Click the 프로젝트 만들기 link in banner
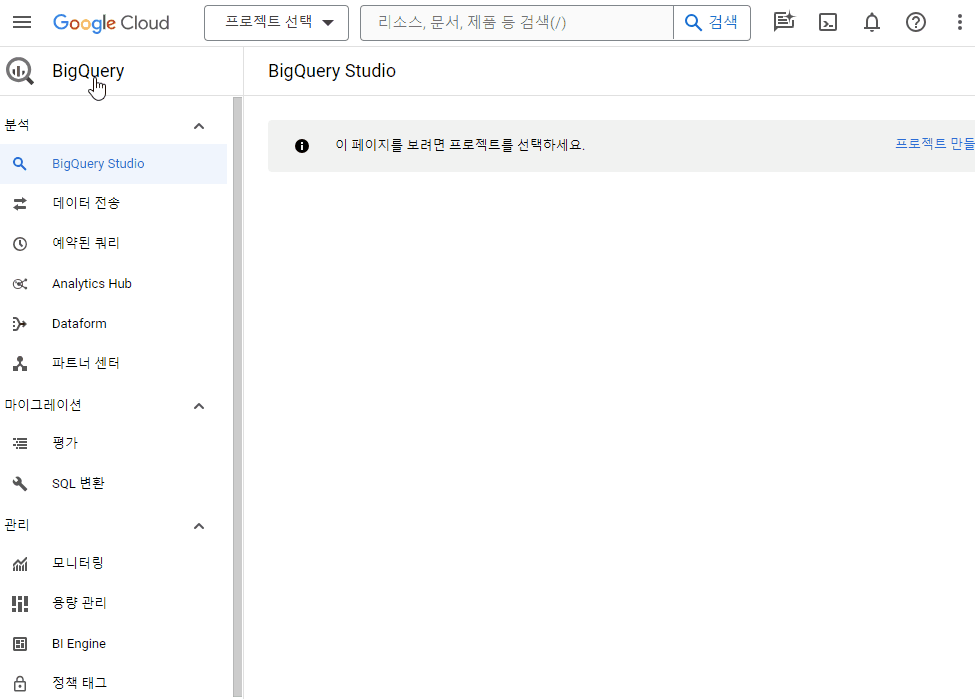Image resolution: width=975 pixels, height=699 pixels. click(x=935, y=144)
